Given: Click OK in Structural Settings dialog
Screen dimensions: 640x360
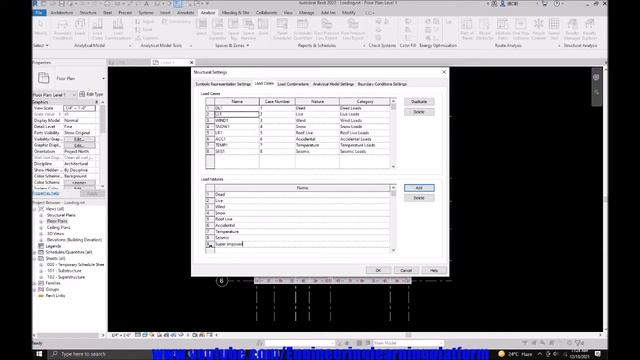Looking at the screenshot, I should pos(378,270).
